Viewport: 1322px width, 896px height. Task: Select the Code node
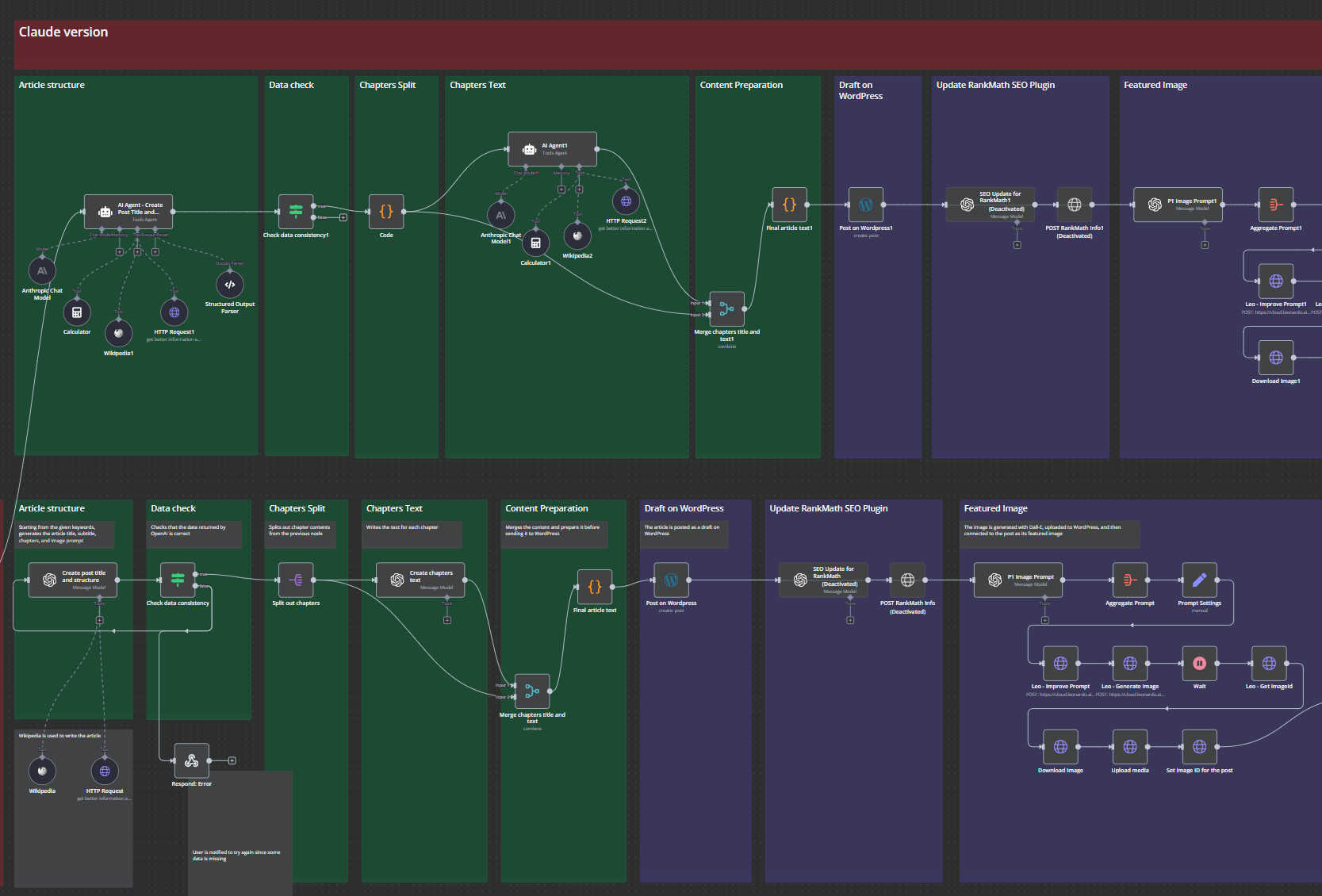(386, 212)
